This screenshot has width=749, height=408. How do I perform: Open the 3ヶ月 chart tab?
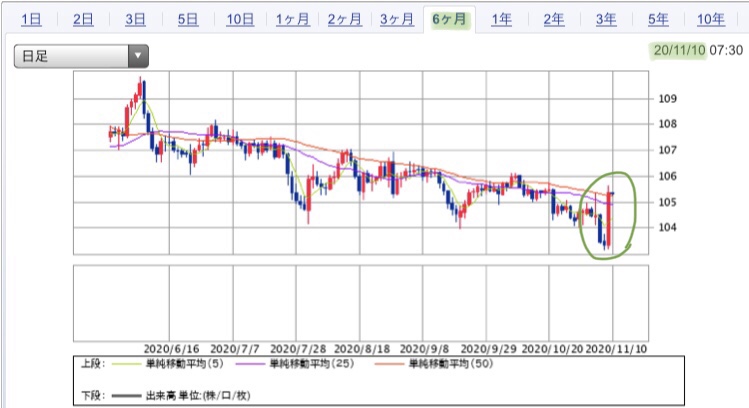(x=397, y=20)
